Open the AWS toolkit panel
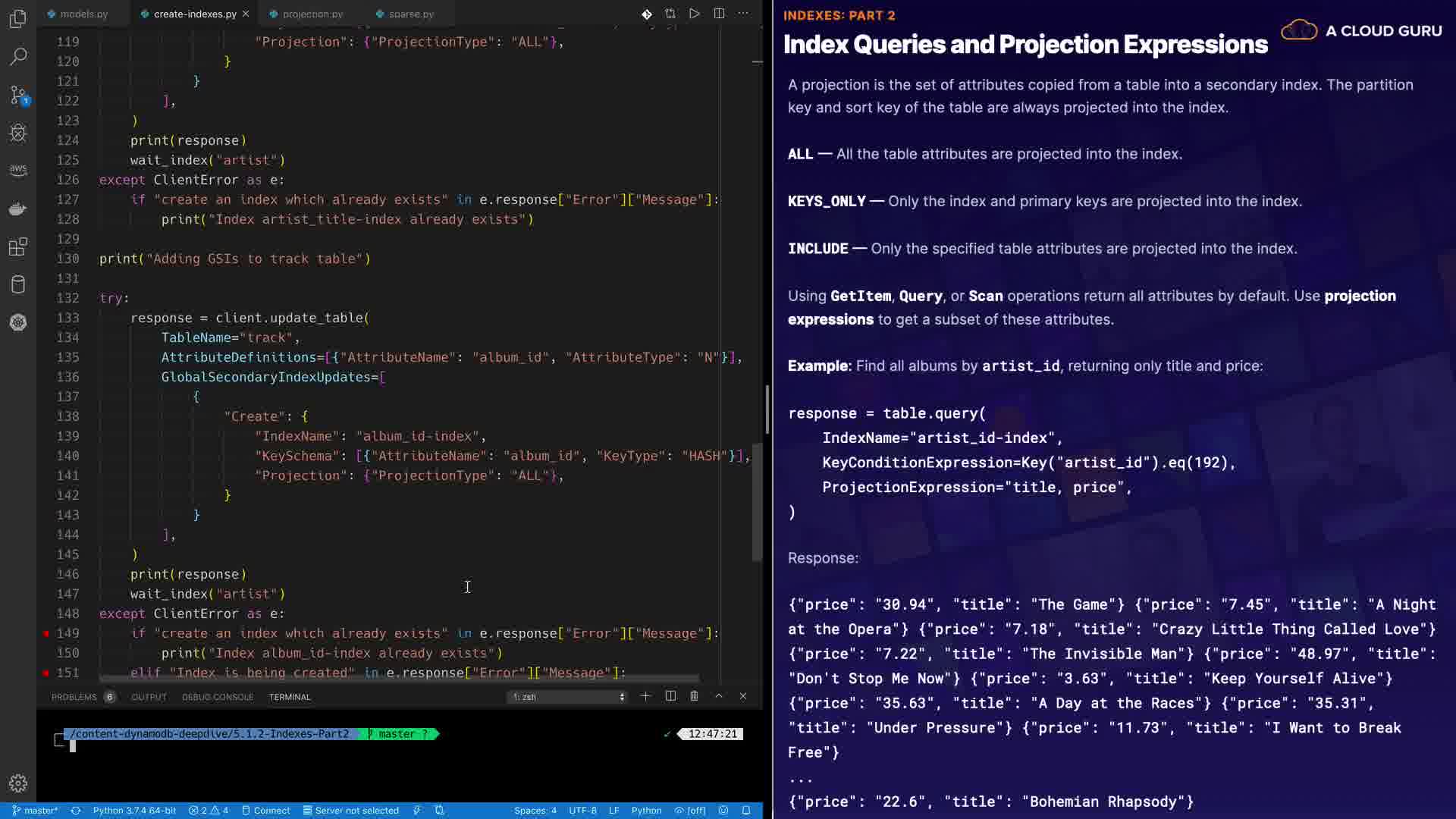Image resolution: width=1456 pixels, height=819 pixels. pyautogui.click(x=18, y=170)
